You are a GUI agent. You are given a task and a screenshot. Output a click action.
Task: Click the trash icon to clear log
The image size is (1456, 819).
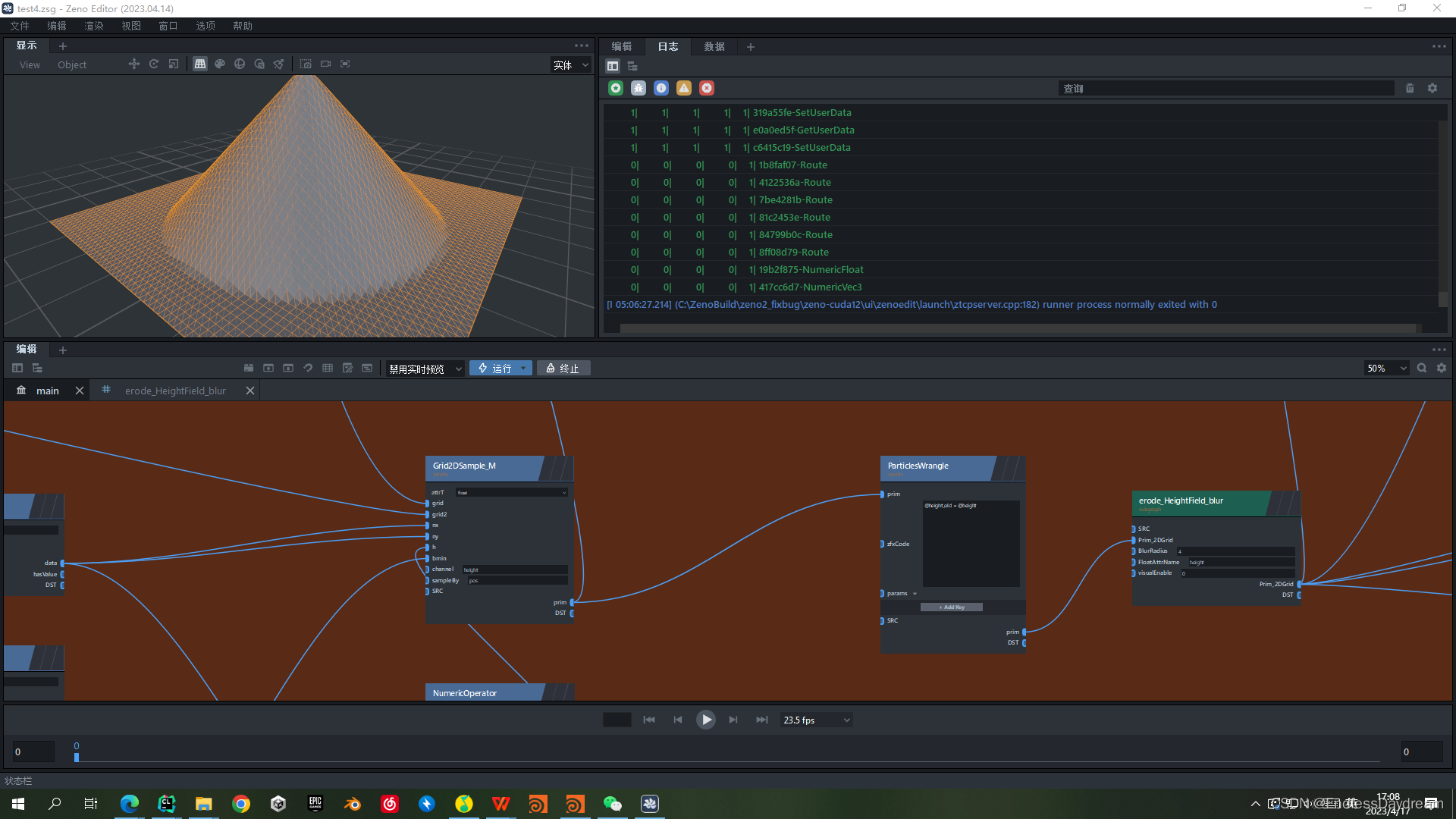pos(1410,89)
